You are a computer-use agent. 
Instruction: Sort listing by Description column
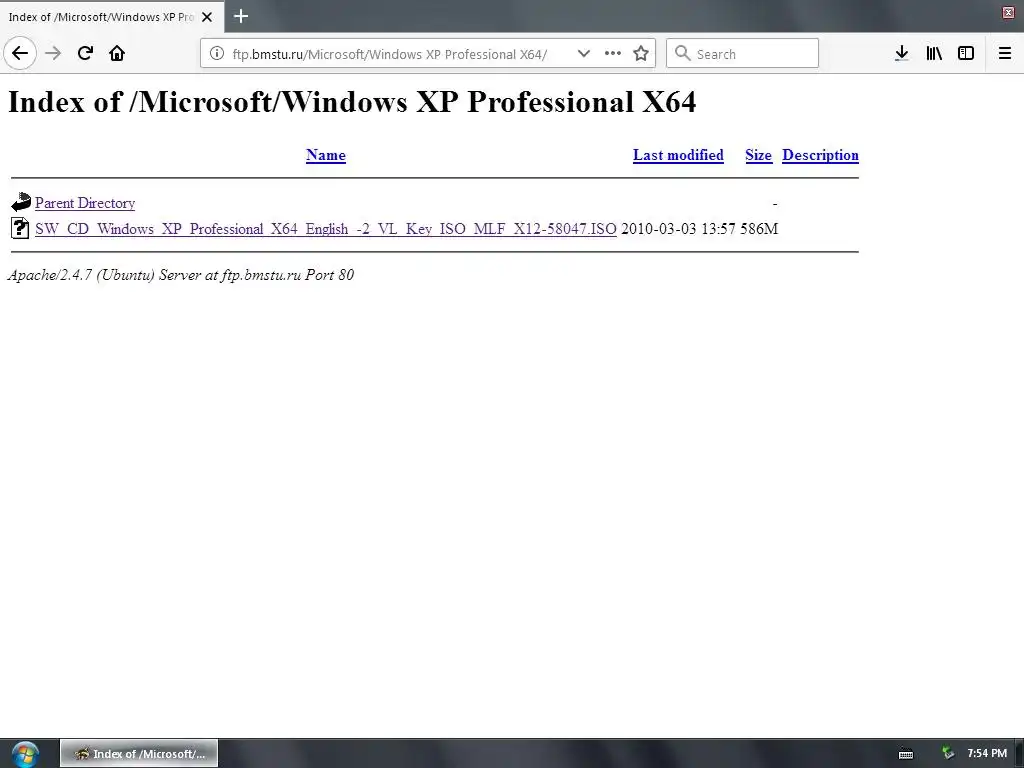coord(820,155)
